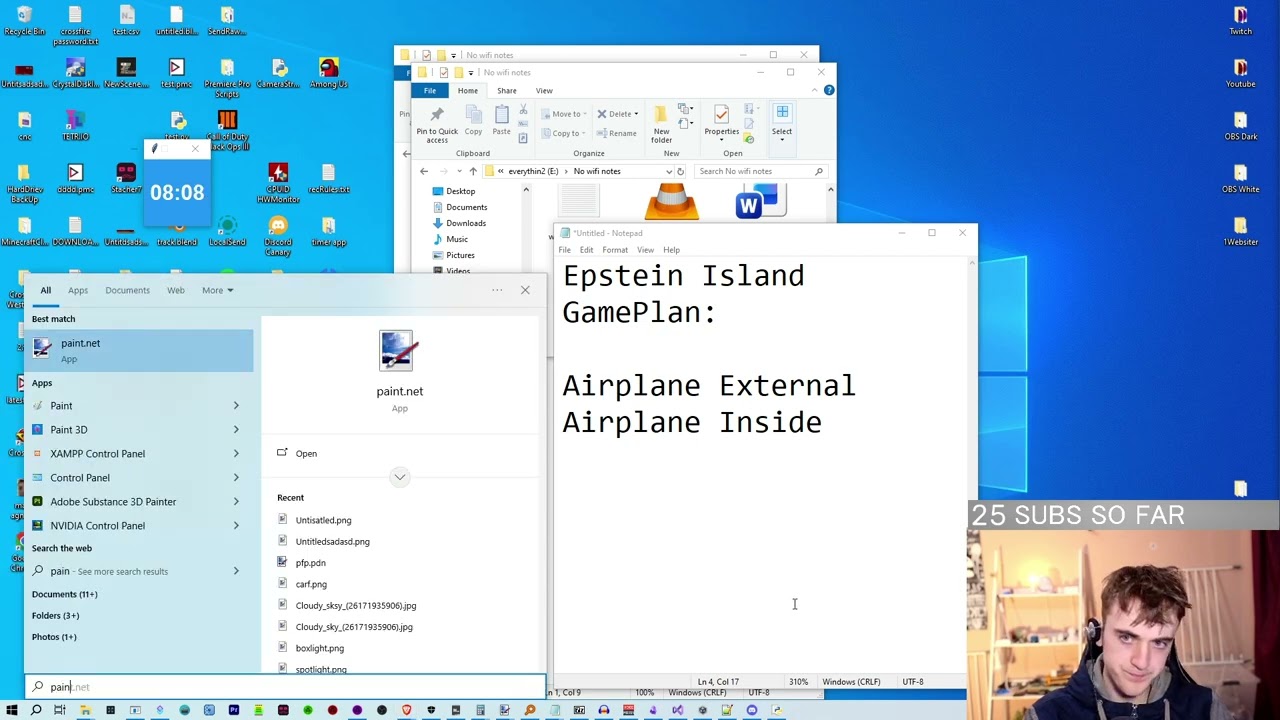Screen dimensions: 1280x720
Task: Open Brave browser from taskbar
Action: point(406,710)
